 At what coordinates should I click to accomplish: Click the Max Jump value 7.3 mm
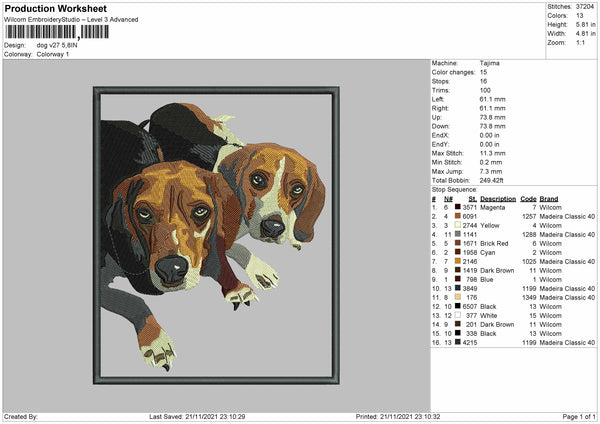pyautogui.click(x=491, y=171)
